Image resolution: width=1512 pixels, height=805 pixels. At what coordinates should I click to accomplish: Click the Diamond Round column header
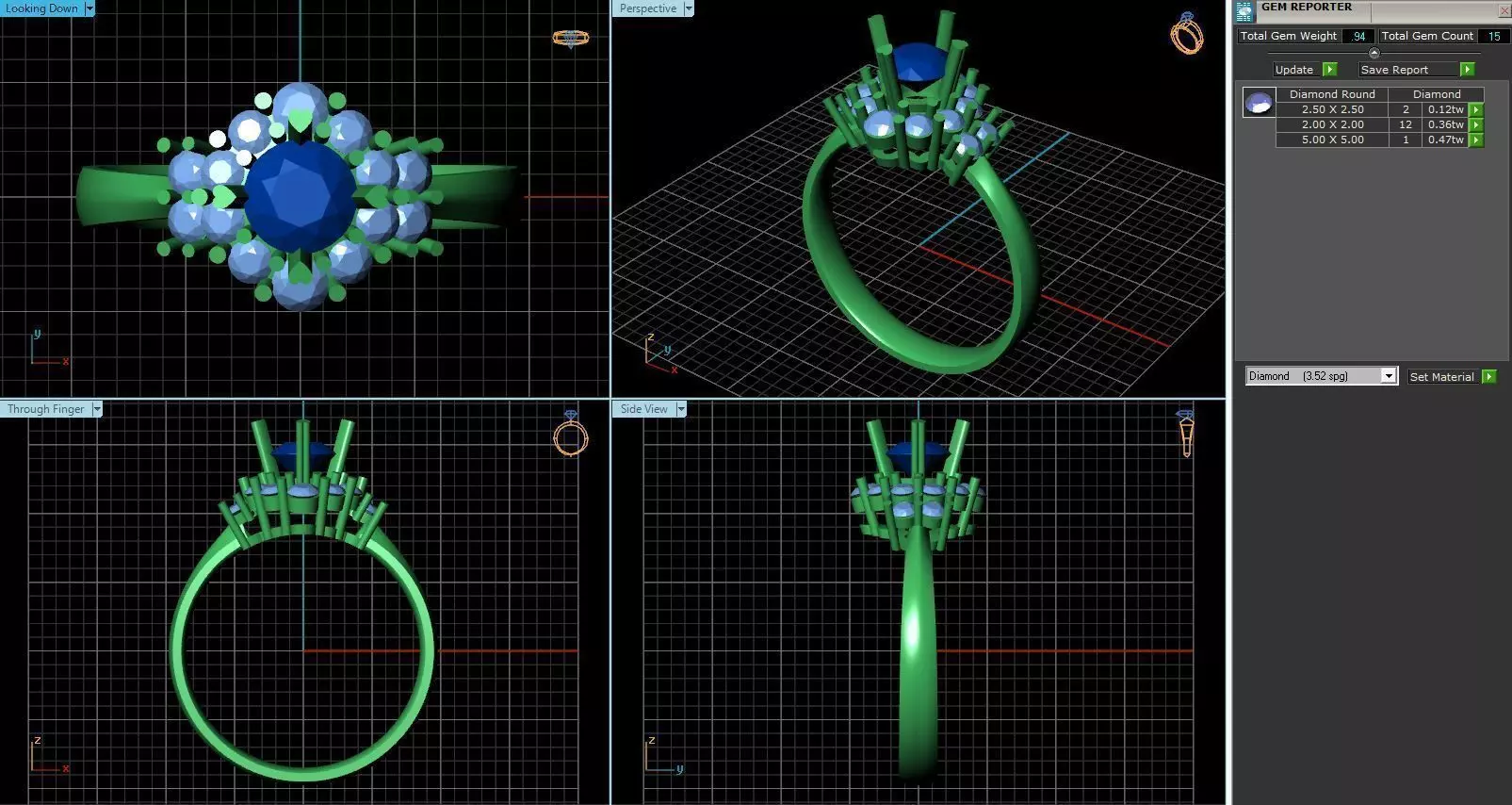(x=1332, y=94)
